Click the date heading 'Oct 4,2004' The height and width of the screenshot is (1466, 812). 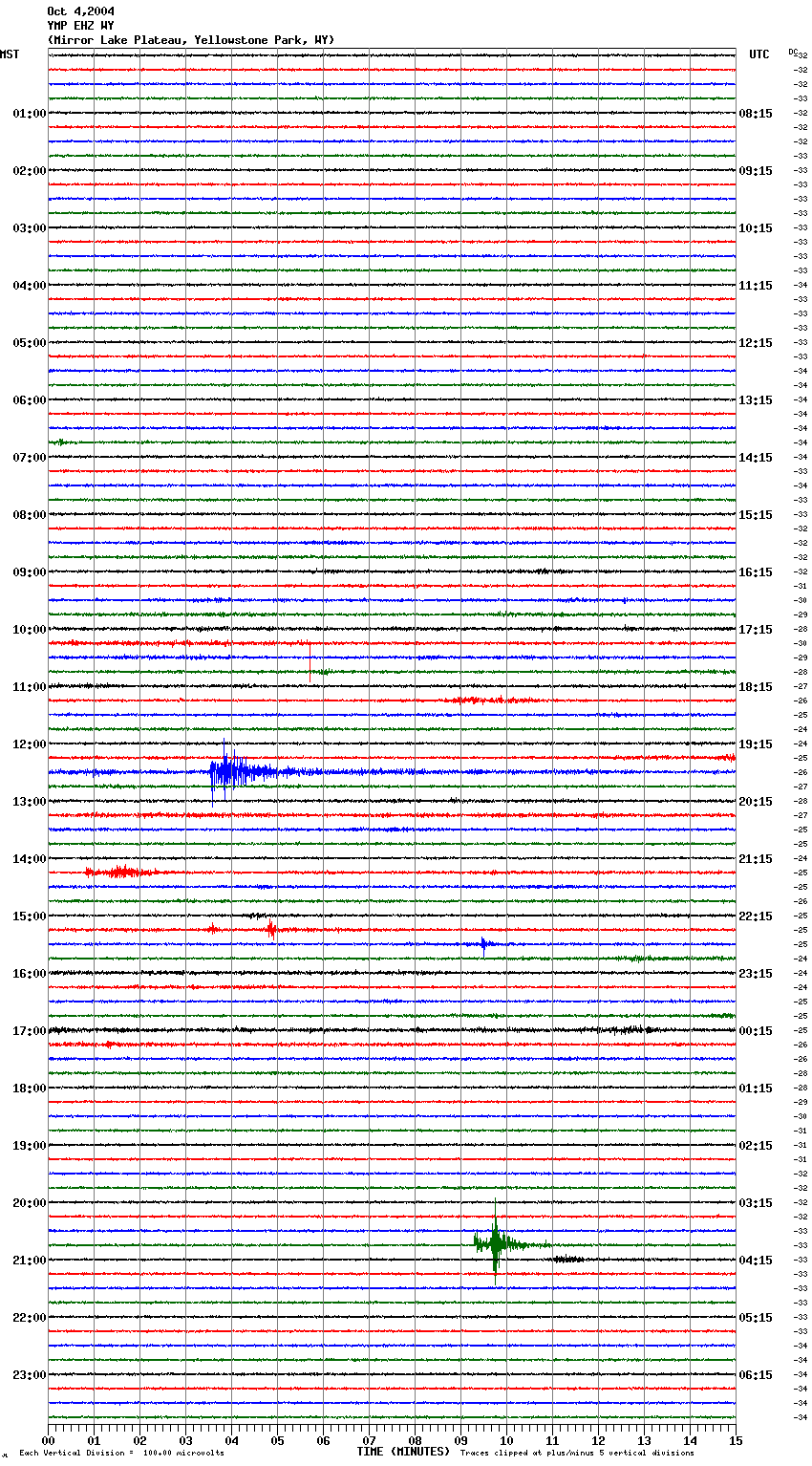coord(80,11)
